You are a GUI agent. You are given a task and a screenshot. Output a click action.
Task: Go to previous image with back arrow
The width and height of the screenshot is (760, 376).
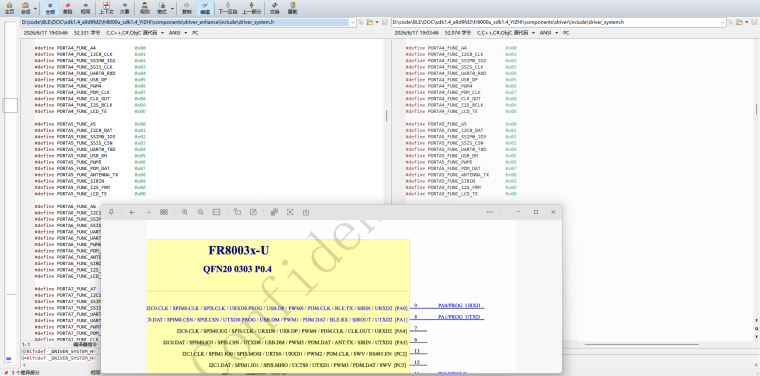click(132, 212)
